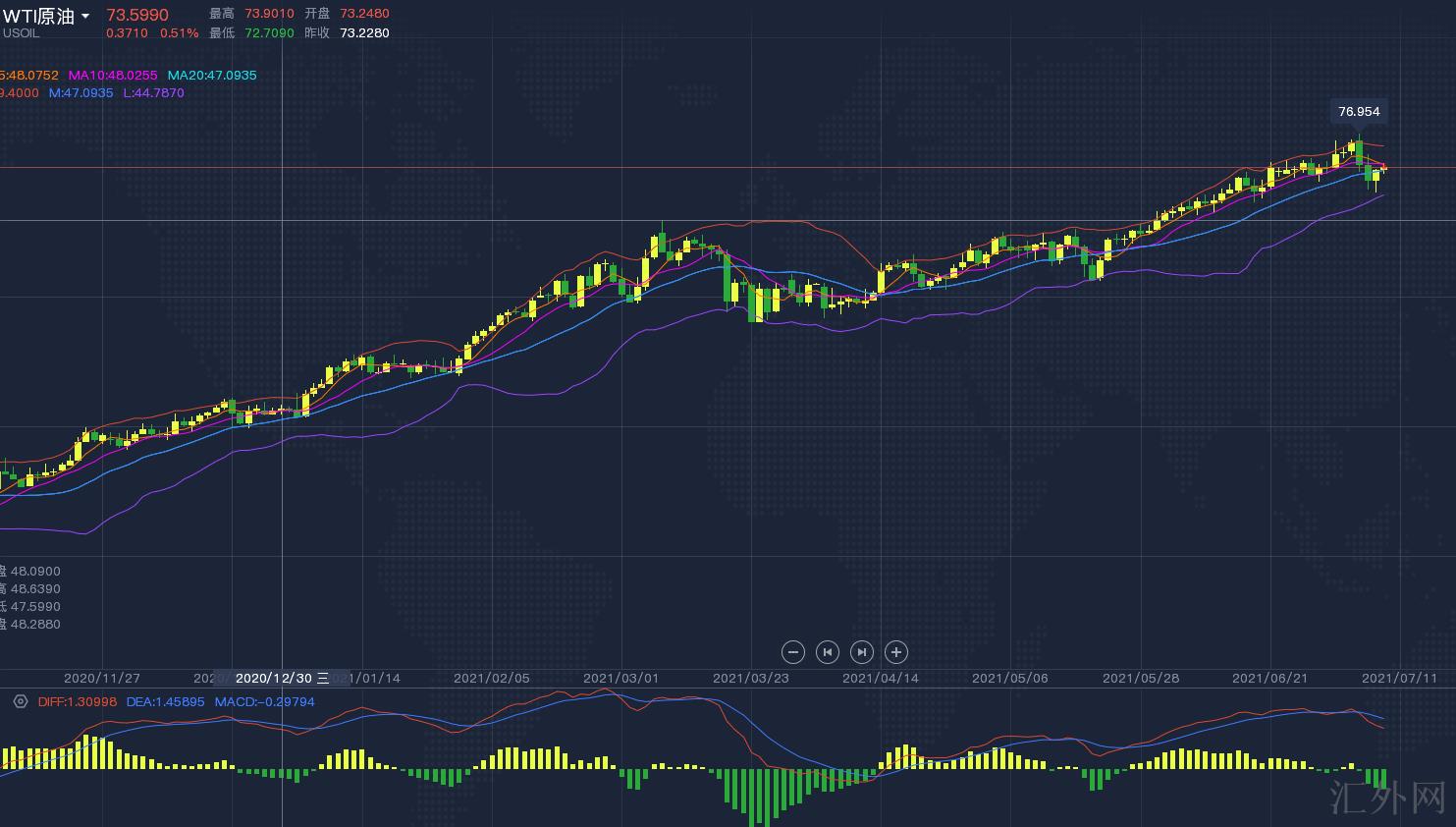Screen dimensions: 1456x827
Task: Click the zoom out minus icon
Action: click(x=793, y=652)
